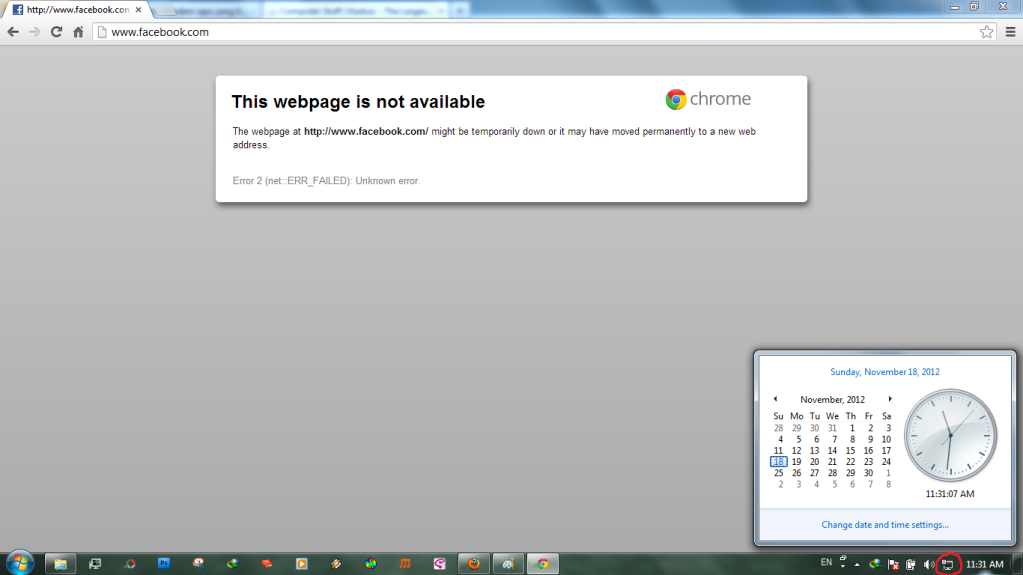Click the EN language indicator
Screen dimensions: 1023x575
[826, 562]
